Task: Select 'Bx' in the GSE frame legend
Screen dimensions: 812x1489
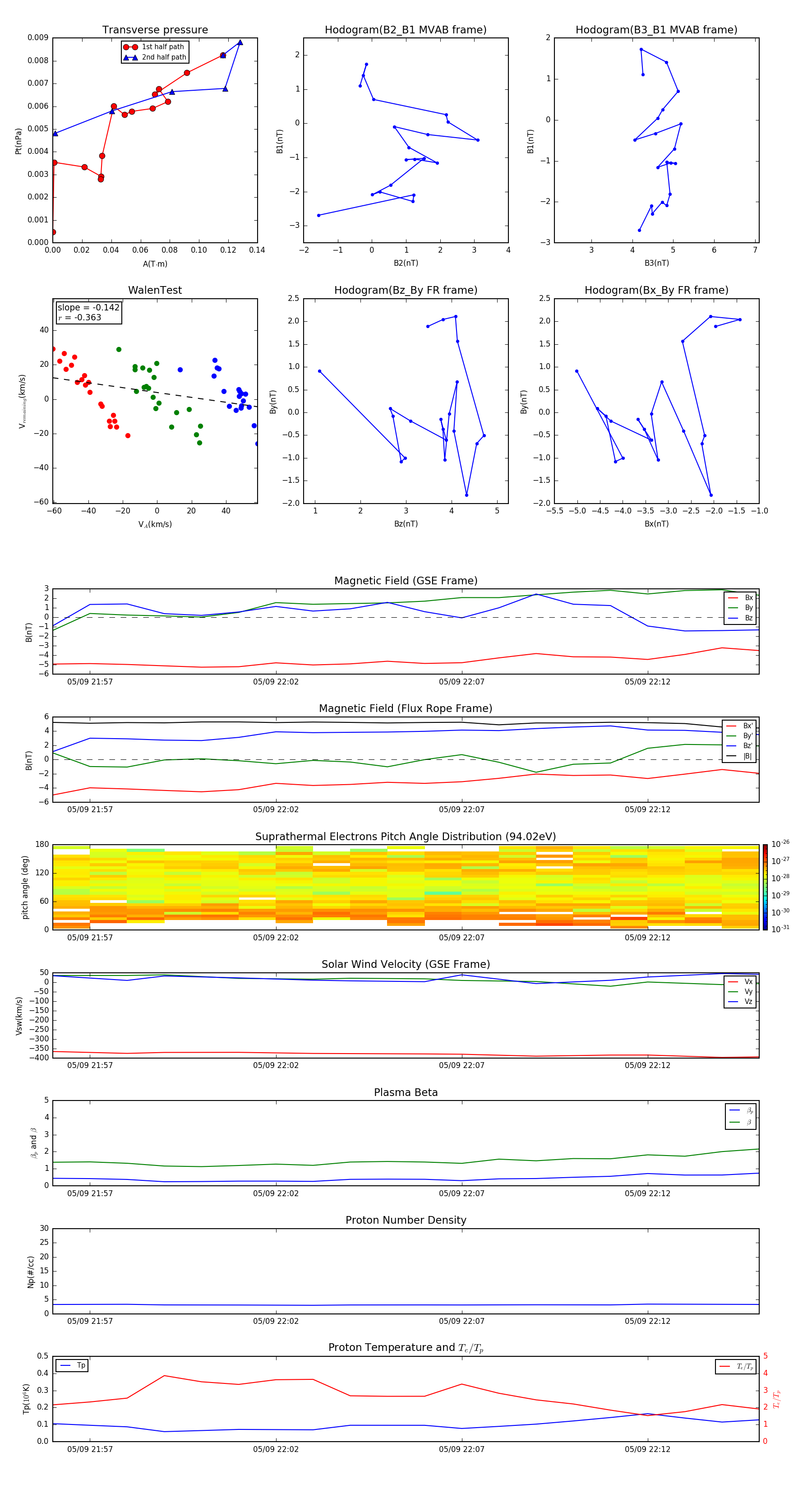Action: 740,598
